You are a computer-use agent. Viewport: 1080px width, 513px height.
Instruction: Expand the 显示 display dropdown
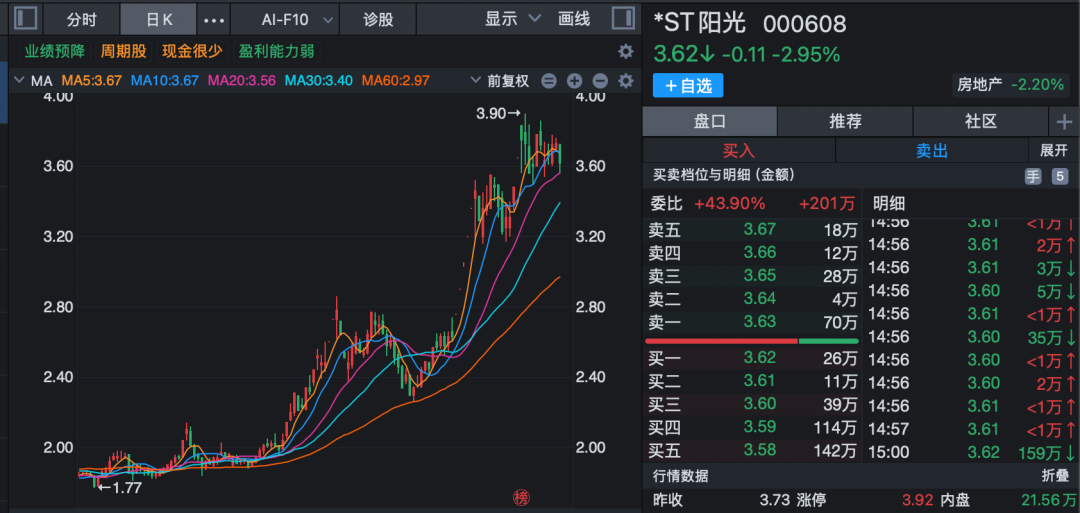(513, 19)
